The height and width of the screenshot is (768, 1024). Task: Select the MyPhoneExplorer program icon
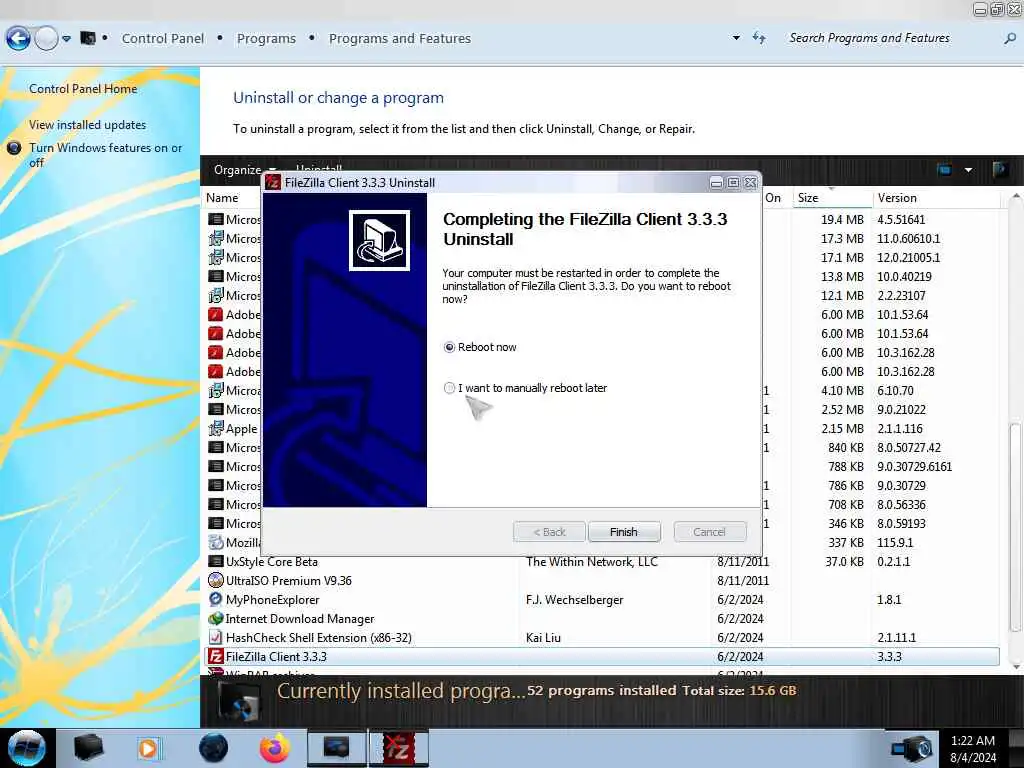pyautogui.click(x=216, y=600)
